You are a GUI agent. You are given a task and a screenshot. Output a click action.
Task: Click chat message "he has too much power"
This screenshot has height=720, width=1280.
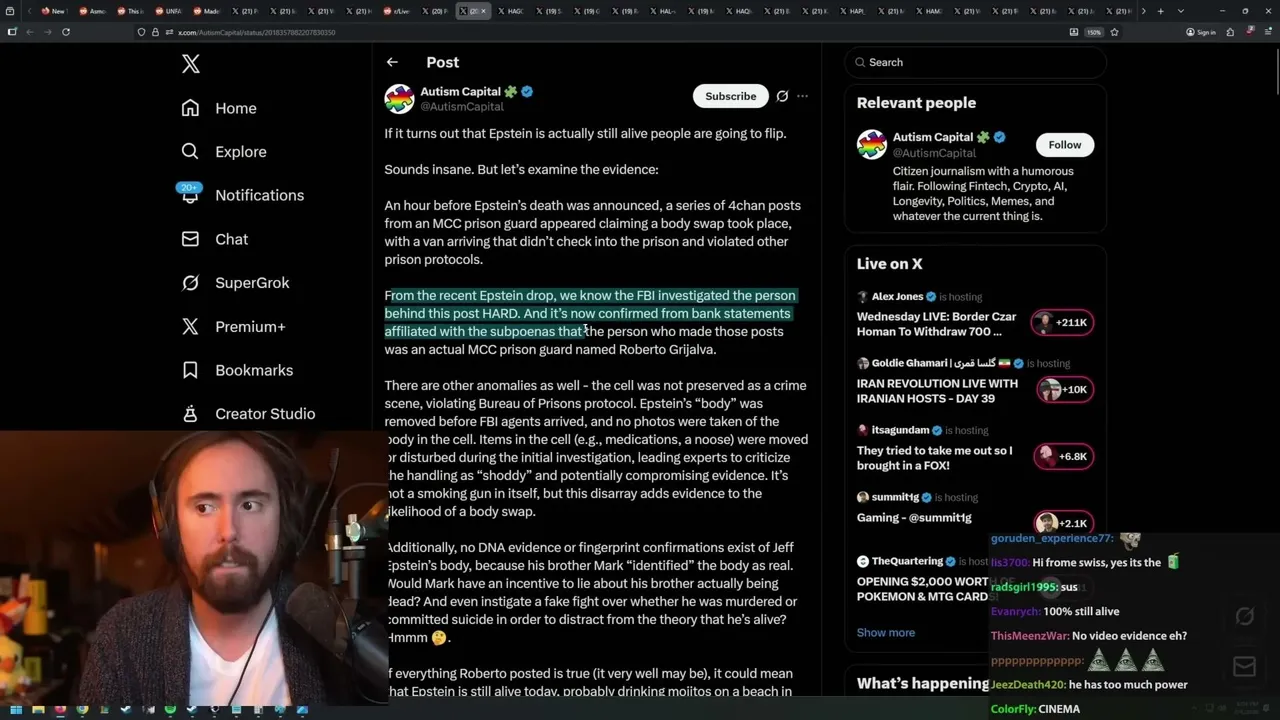[1128, 685]
